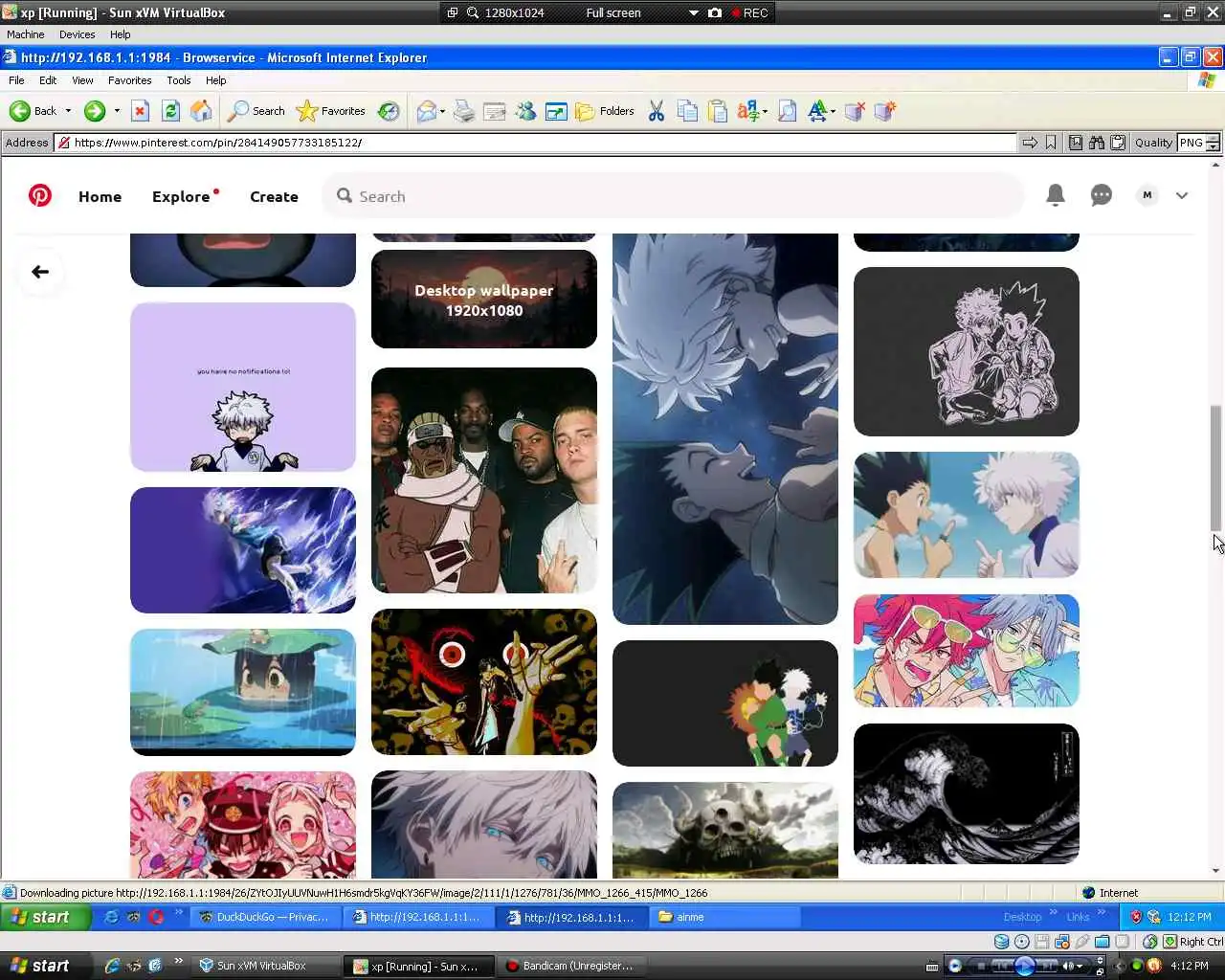Switch to DuckDuckGo taskbar window
Screen dimensions: 1225x980
pos(263,917)
